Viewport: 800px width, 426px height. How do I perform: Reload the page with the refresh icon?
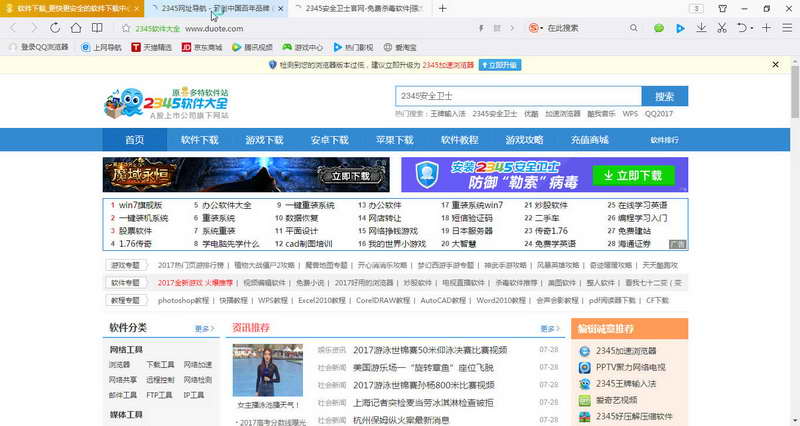(x=55, y=28)
